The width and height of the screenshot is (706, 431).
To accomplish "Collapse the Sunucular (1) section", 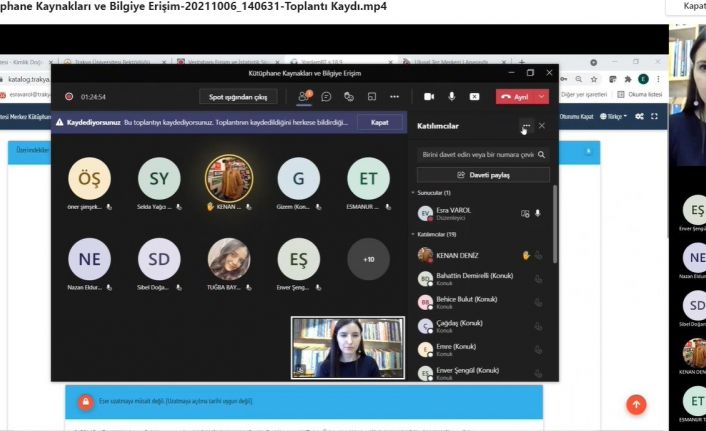I will [414, 192].
